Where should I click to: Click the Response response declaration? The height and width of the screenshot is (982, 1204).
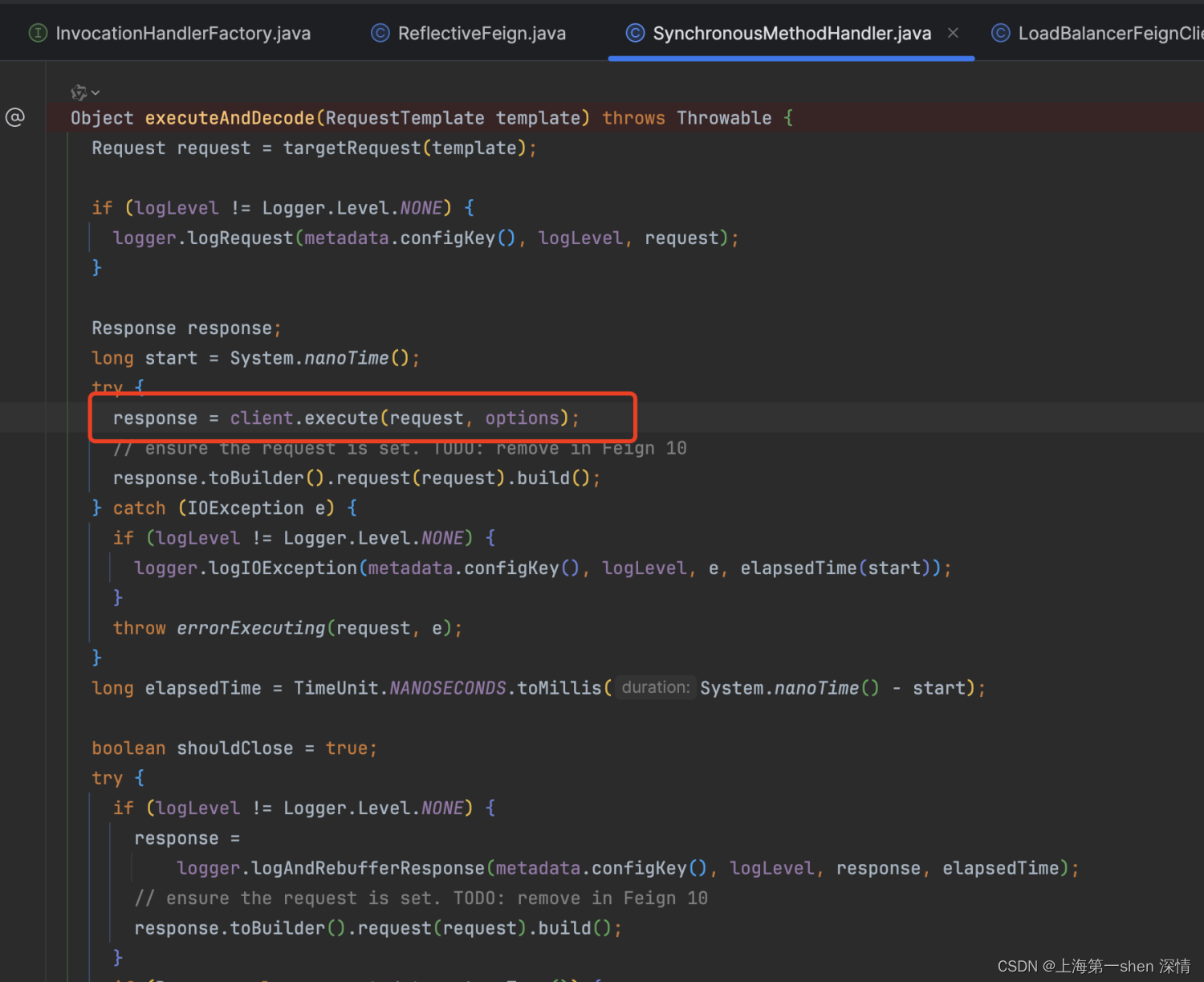[186, 328]
